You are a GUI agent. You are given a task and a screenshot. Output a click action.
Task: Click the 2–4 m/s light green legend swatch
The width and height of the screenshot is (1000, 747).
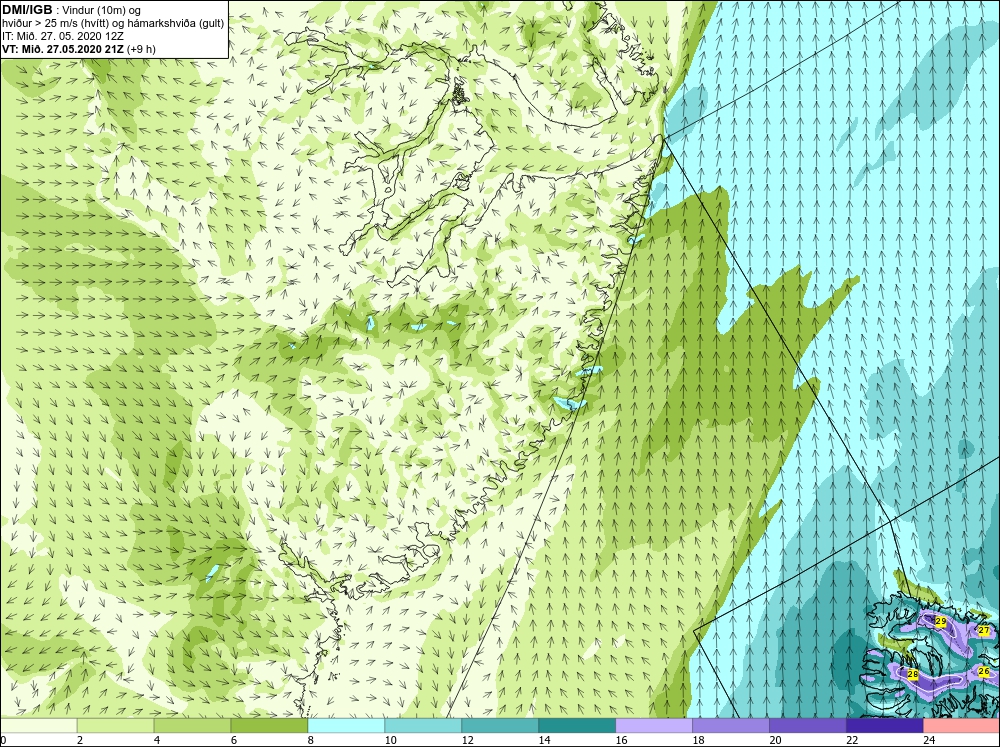[x=115, y=725]
